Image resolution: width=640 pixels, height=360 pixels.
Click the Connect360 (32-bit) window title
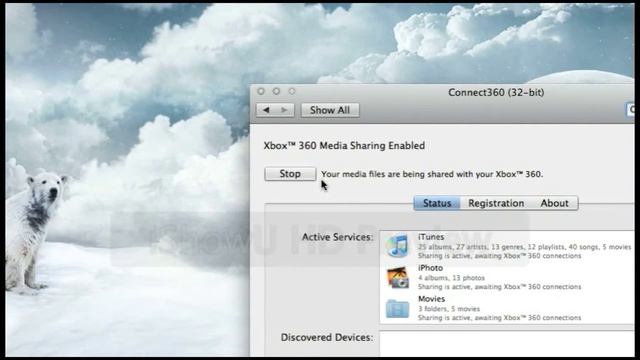(x=496, y=93)
